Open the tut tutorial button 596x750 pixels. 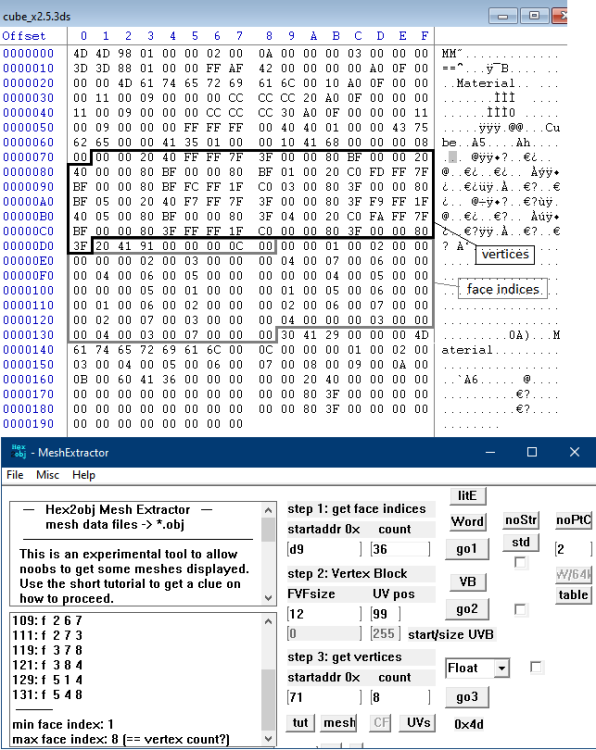(300, 723)
